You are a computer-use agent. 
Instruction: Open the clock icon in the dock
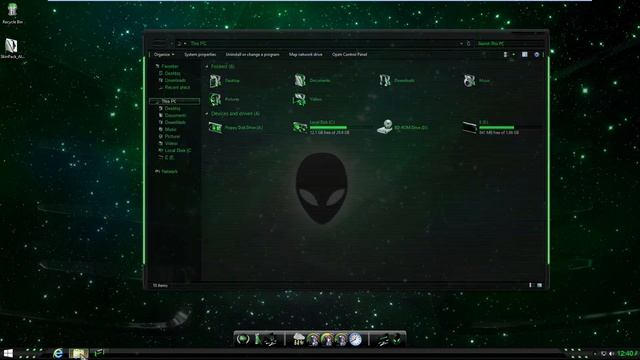click(x=356, y=339)
